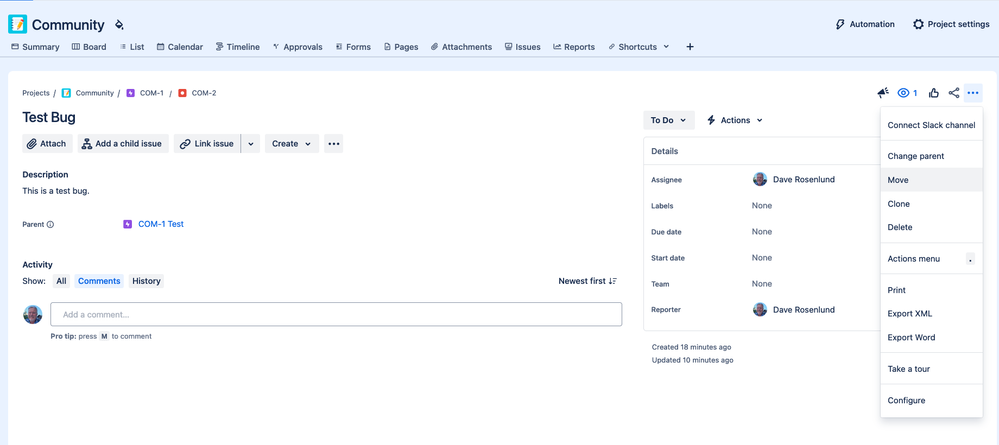Select Connect Slack channel menu item
This screenshot has height=445, width=999.
pos(931,125)
